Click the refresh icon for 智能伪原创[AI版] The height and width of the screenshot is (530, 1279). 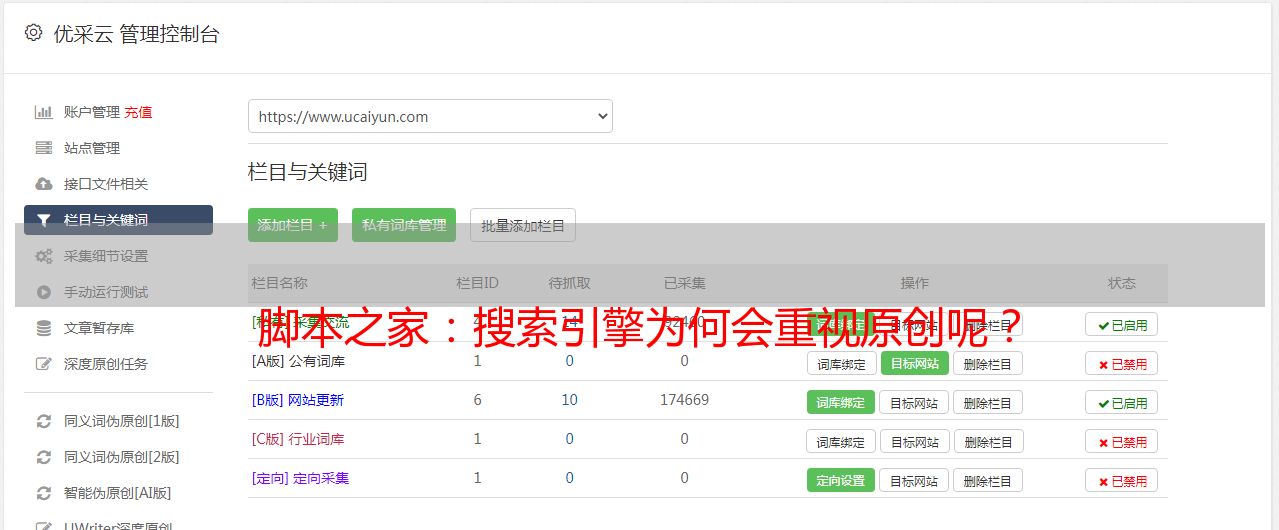click(43, 493)
